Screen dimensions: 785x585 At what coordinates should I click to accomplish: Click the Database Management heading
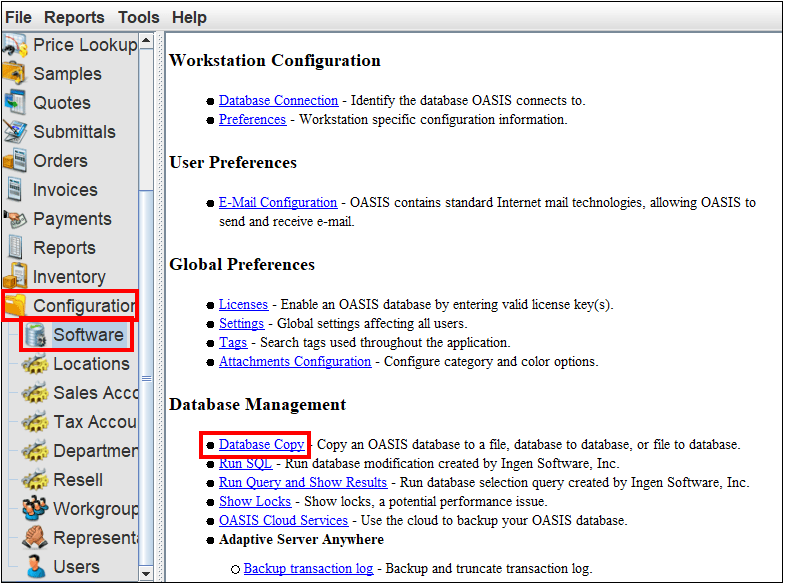click(x=257, y=405)
